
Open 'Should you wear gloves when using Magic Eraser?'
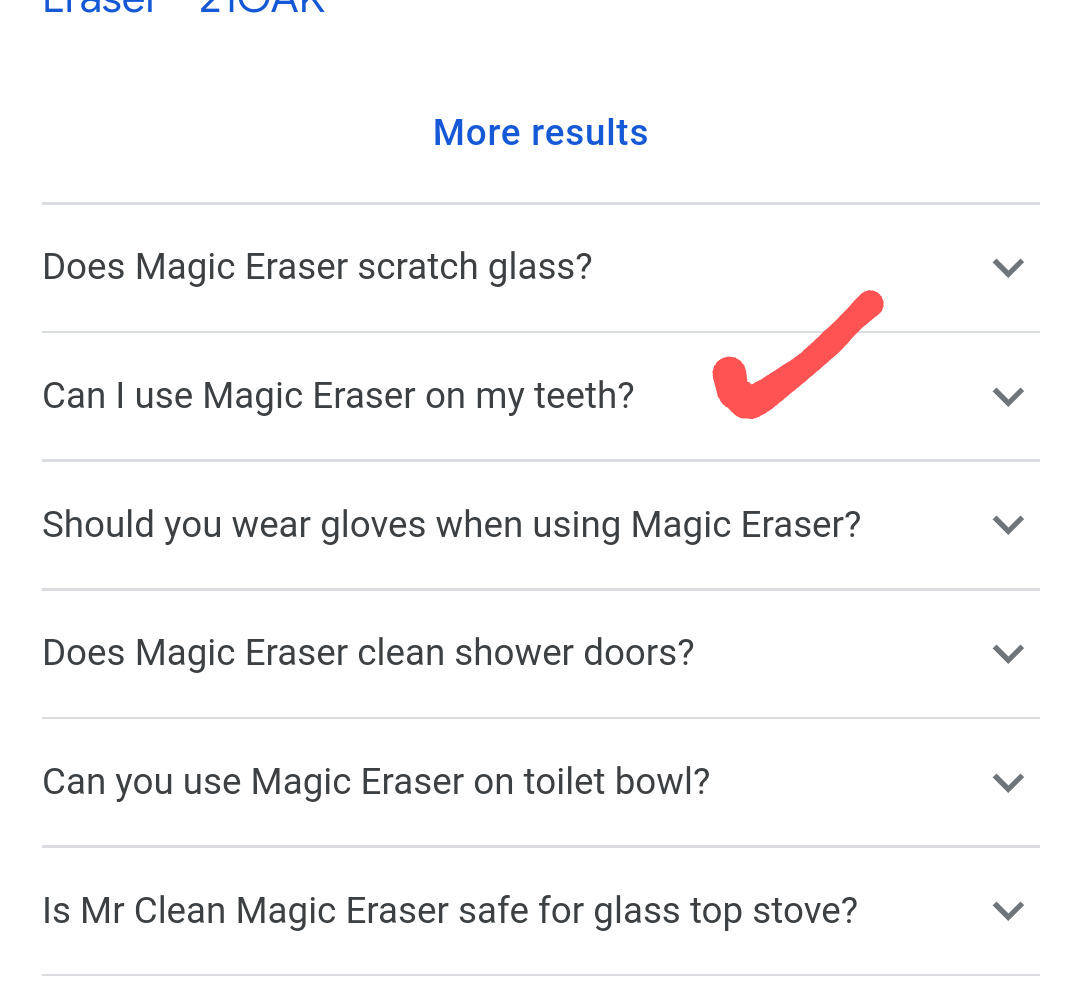point(451,525)
